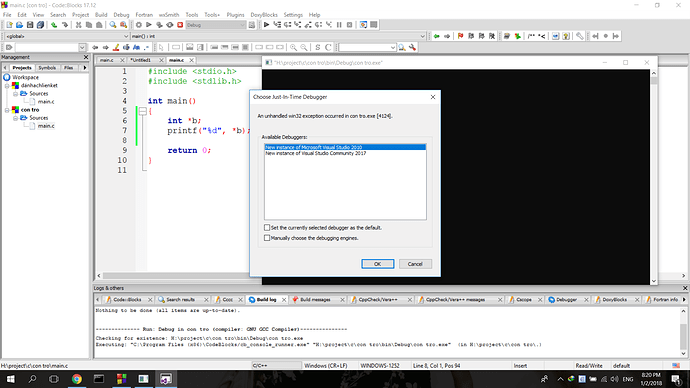Screen dimensions: 690x388
Task: Open the Plugins menu
Action: point(235,15)
